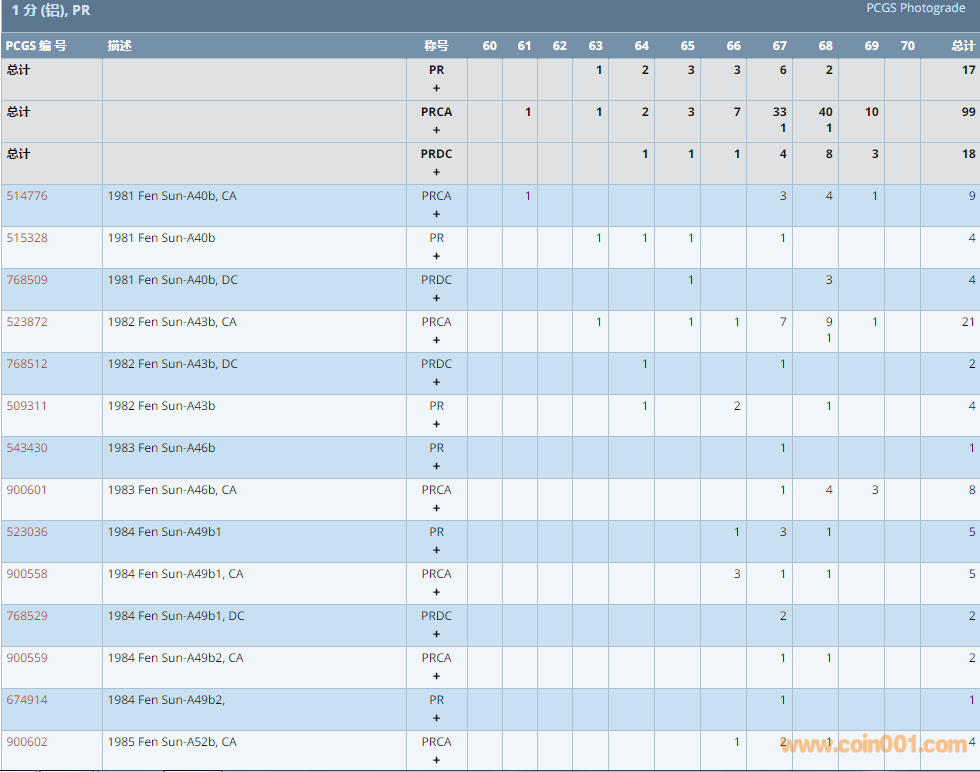Click grade 68 count for coin 768509
The image size is (980, 772).
point(828,280)
